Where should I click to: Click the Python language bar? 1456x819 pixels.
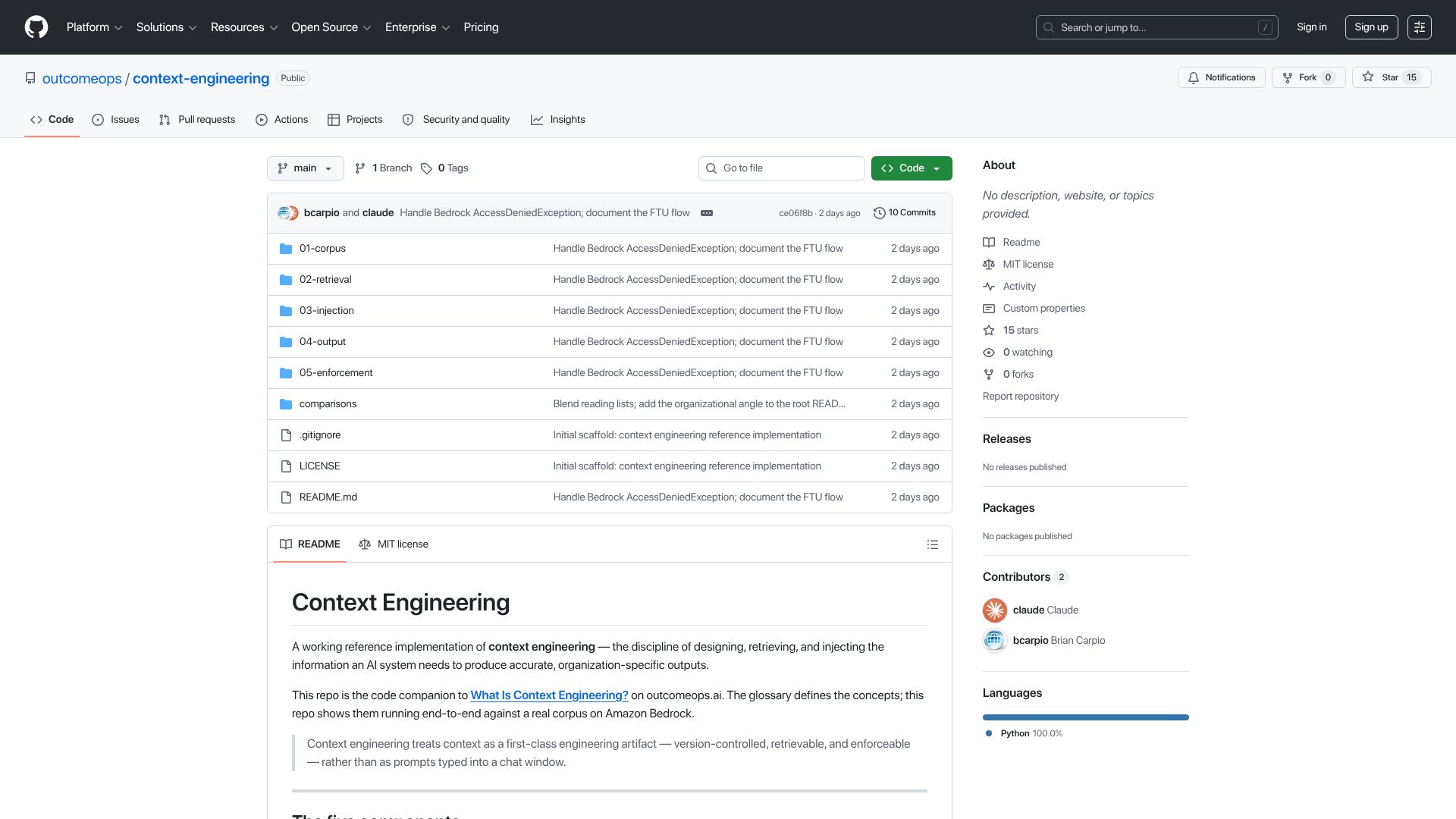click(1086, 717)
